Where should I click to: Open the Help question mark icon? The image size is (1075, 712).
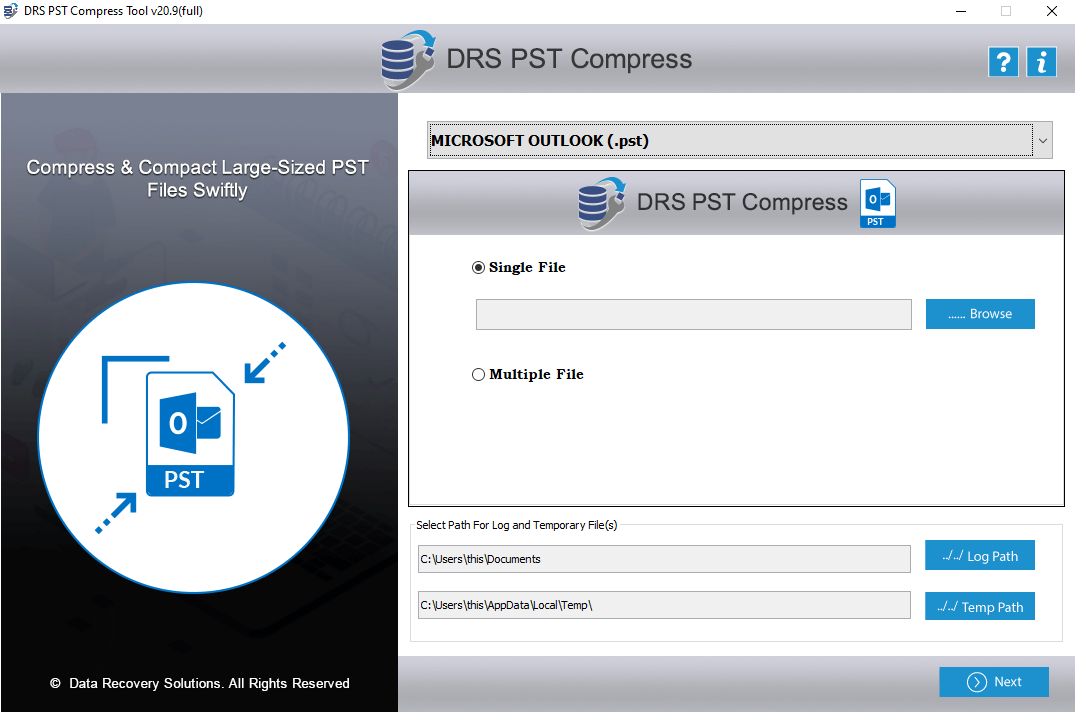point(1003,61)
